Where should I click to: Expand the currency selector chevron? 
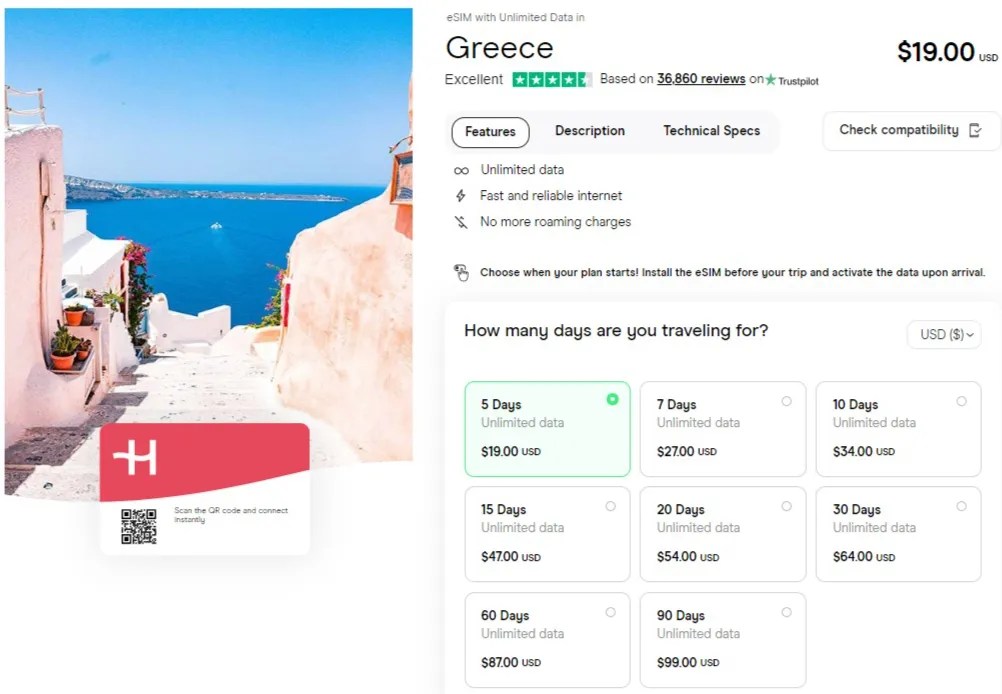click(968, 334)
